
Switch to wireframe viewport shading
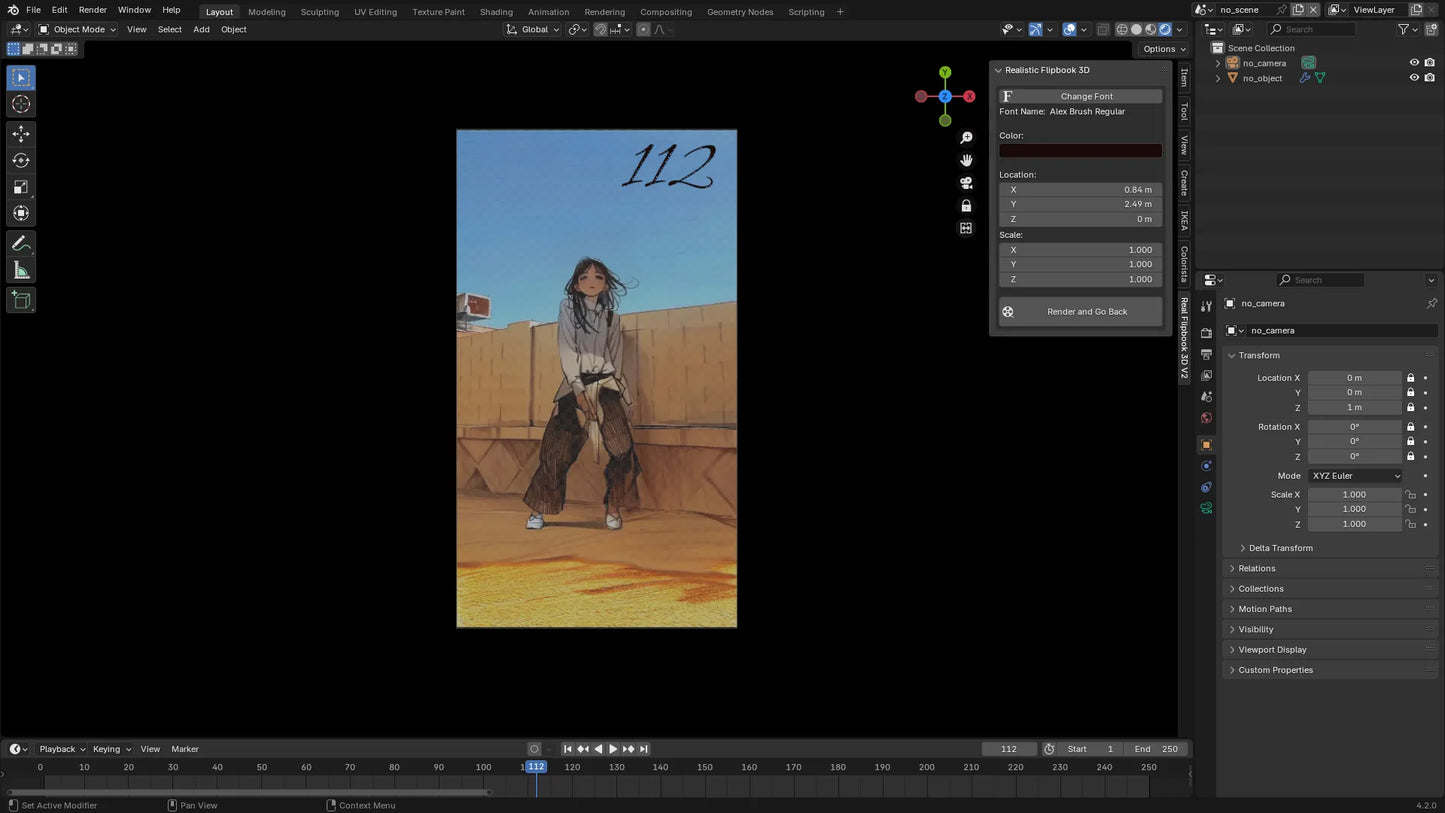coord(1122,29)
